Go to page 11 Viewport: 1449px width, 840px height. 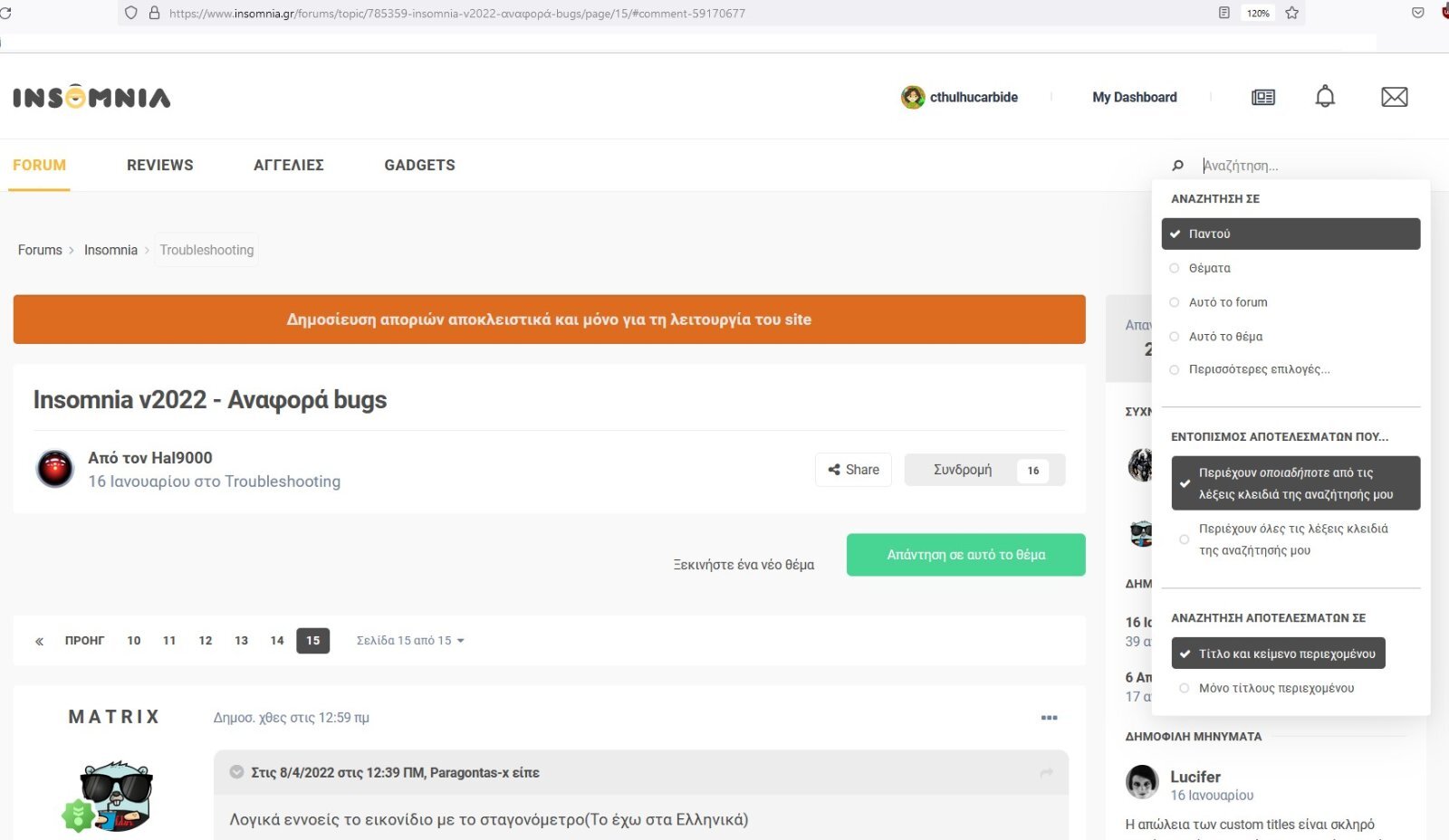[169, 641]
